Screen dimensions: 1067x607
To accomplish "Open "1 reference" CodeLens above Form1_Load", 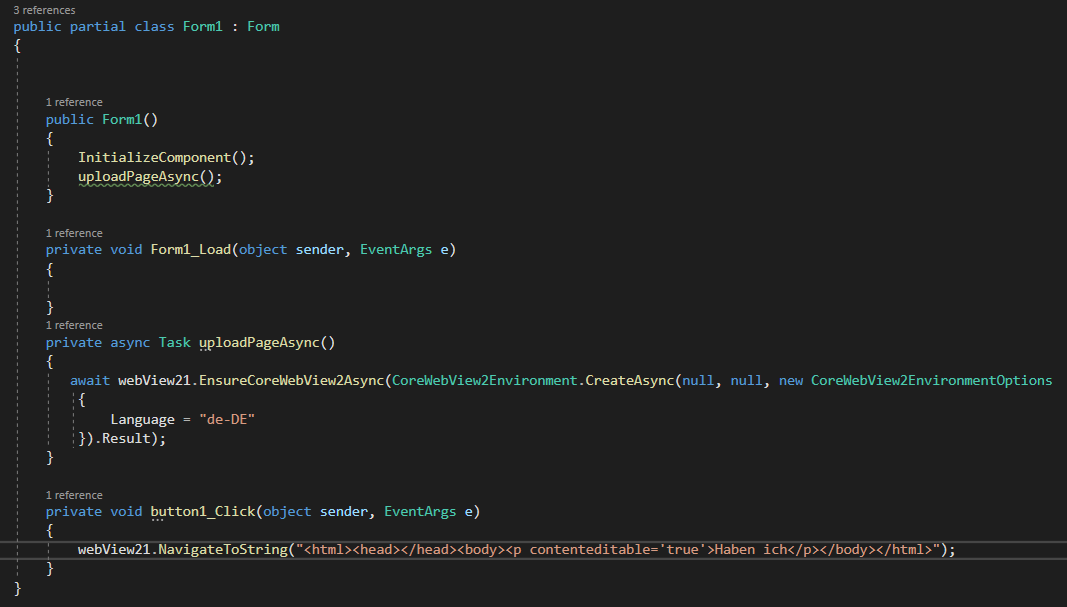I will 74,233.
